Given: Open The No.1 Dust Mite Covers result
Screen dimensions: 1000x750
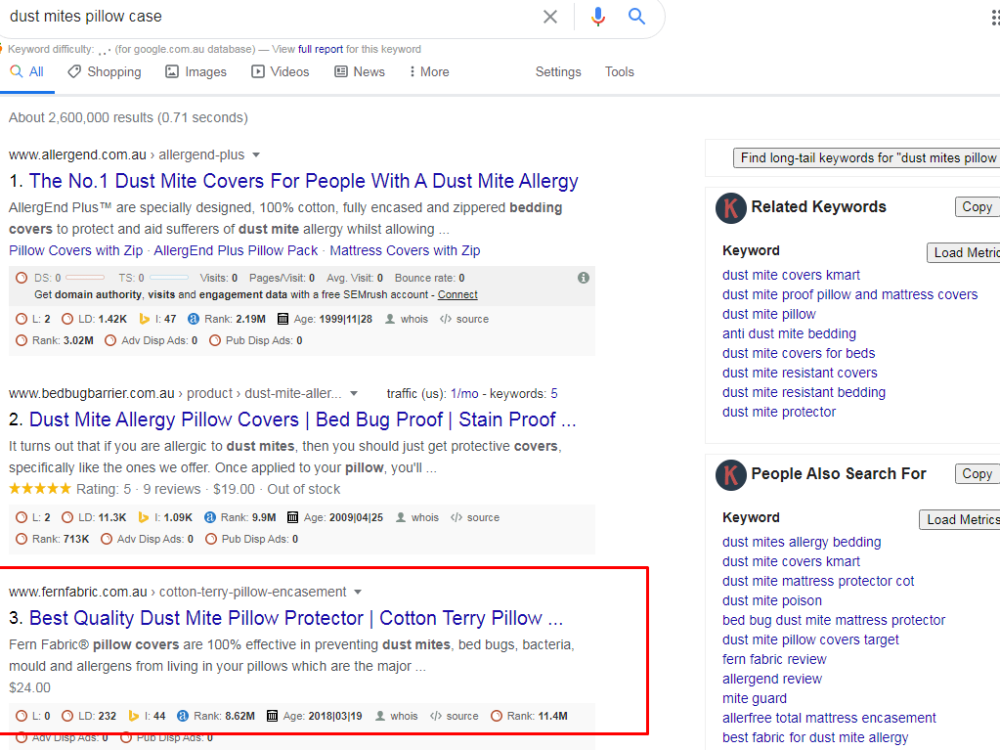Looking at the screenshot, I should coord(304,181).
